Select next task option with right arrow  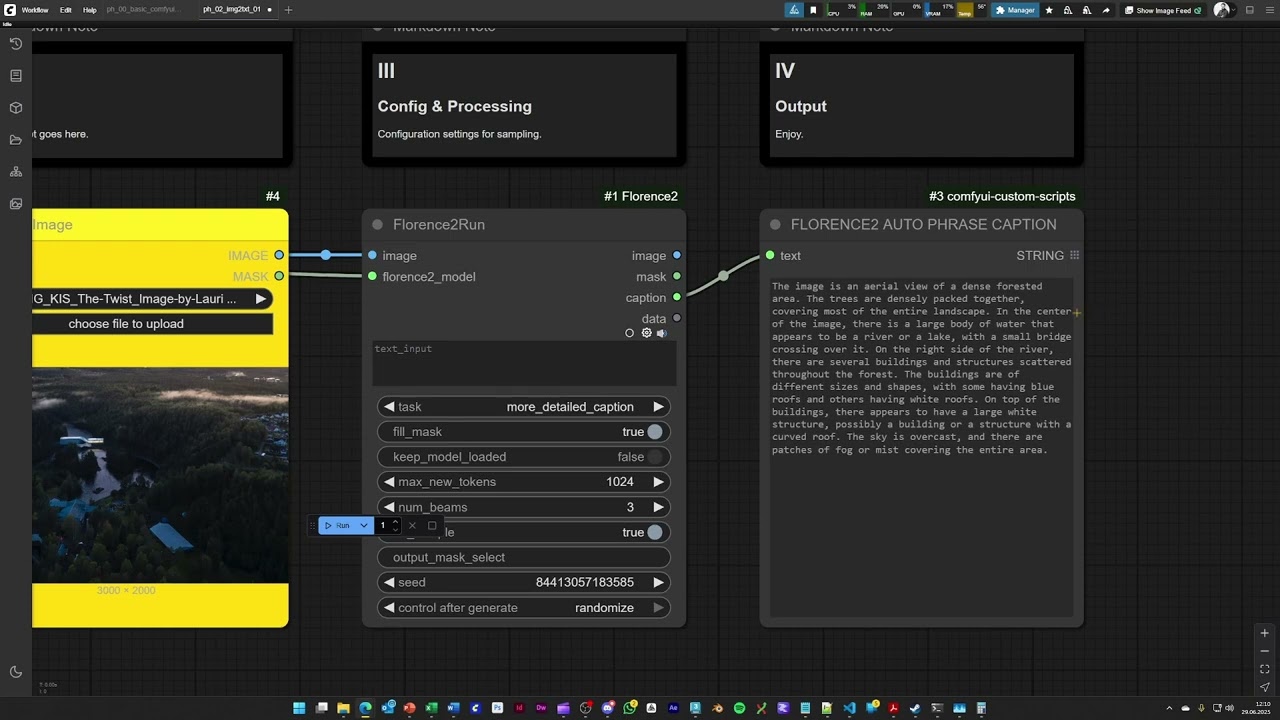tap(658, 407)
